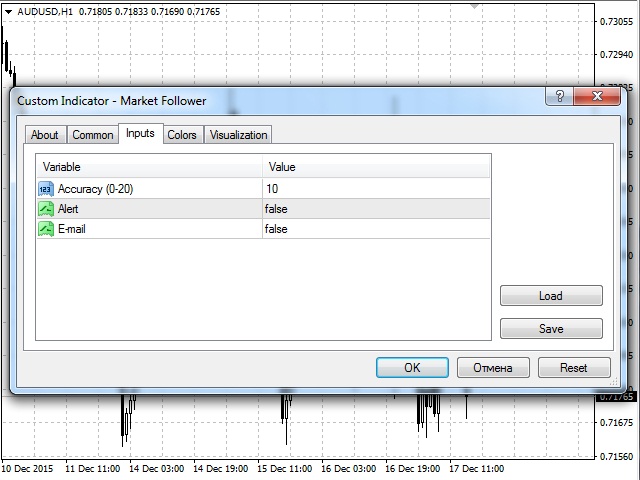Click the Reset button
The height and width of the screenshot is (480, 640).
pos(574,368)
